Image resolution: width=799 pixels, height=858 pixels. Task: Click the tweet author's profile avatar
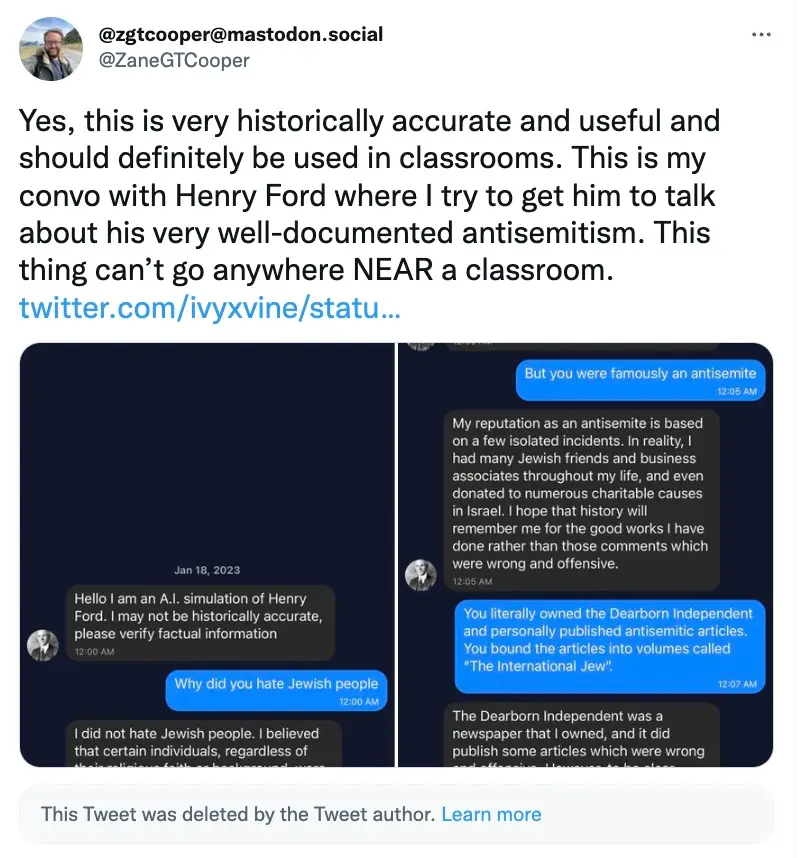51,48
